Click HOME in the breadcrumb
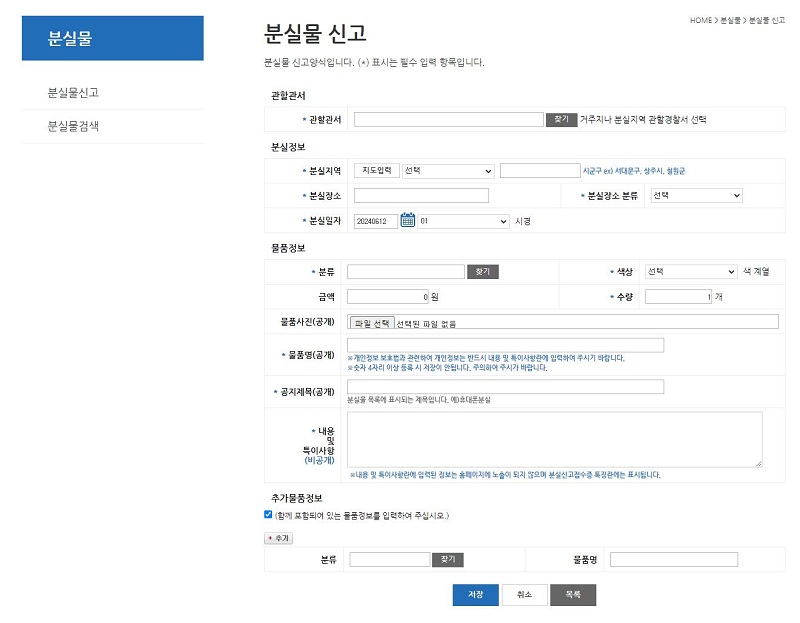 click(x=701, y=20)
